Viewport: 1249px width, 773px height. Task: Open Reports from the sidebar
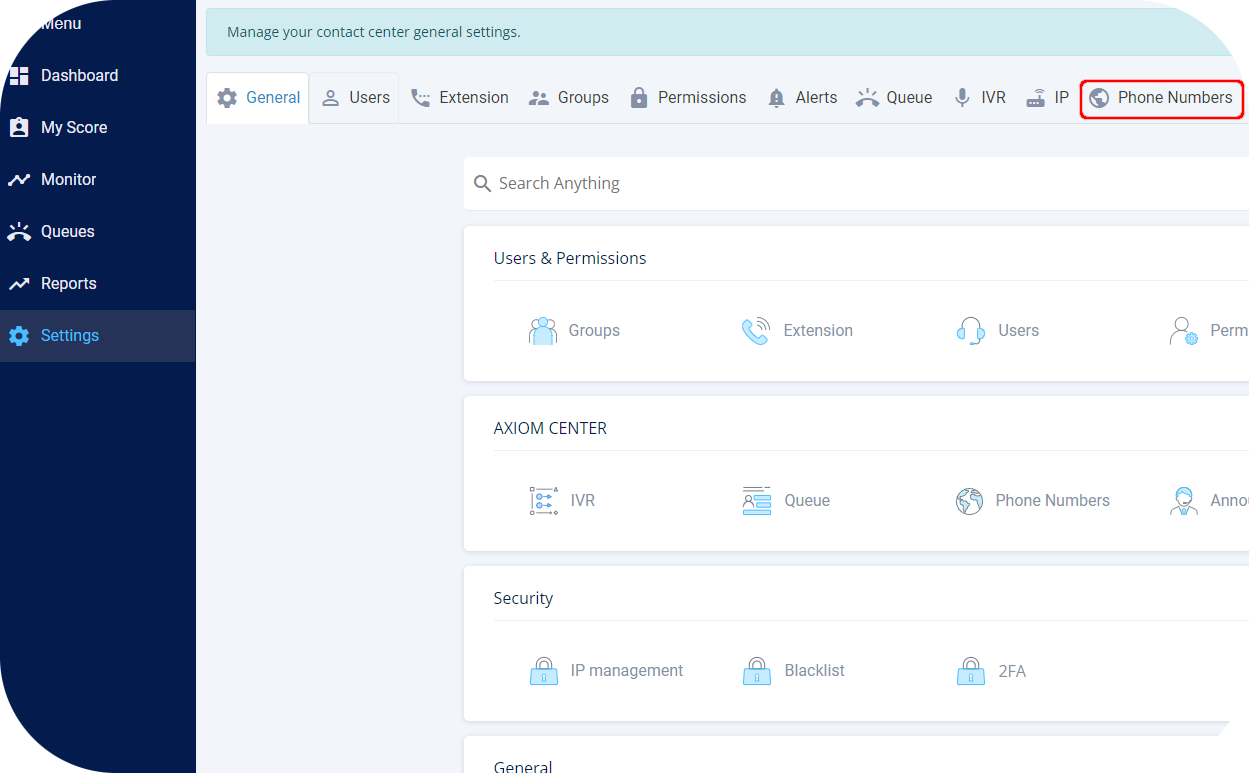(98, 284)
